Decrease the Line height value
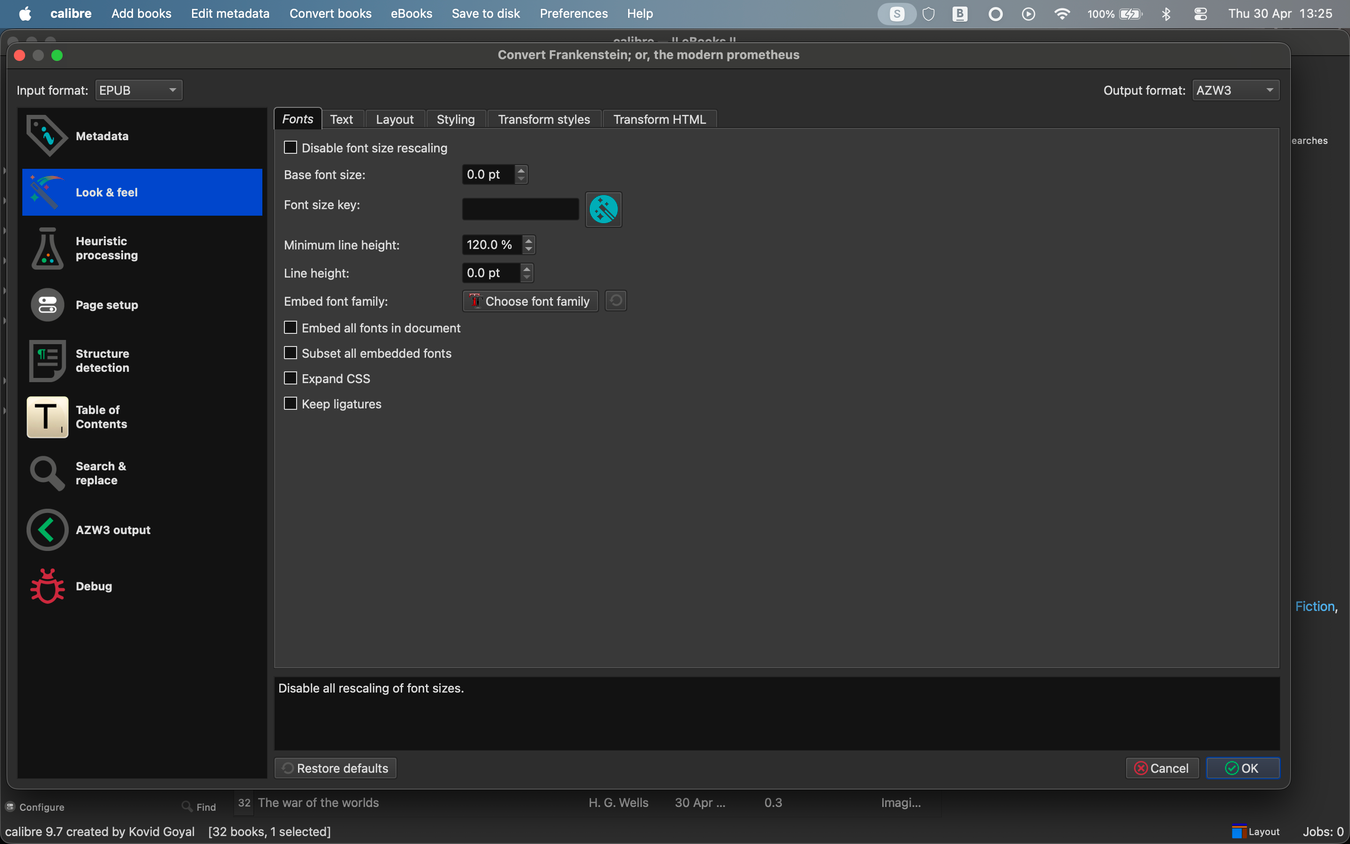The height and width of the screenshot is (844, 1350). (527, 277)
